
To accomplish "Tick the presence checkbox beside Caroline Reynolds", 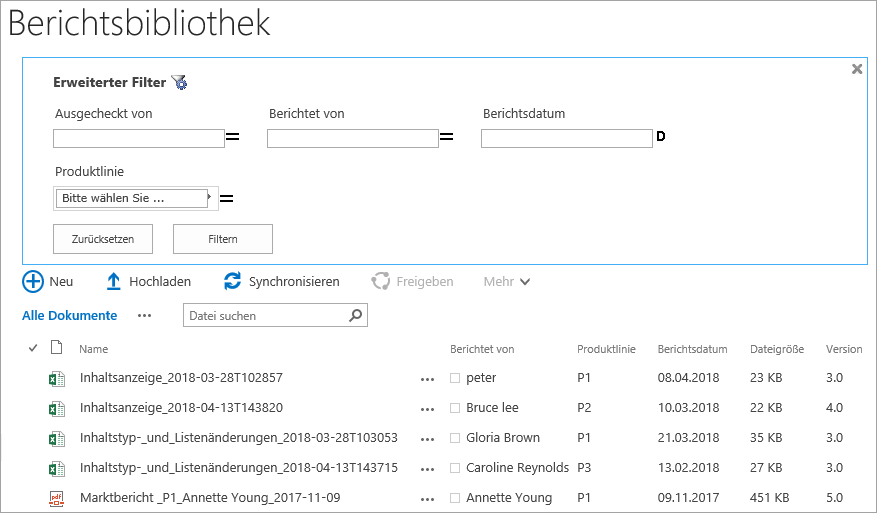I will [455, 468].
